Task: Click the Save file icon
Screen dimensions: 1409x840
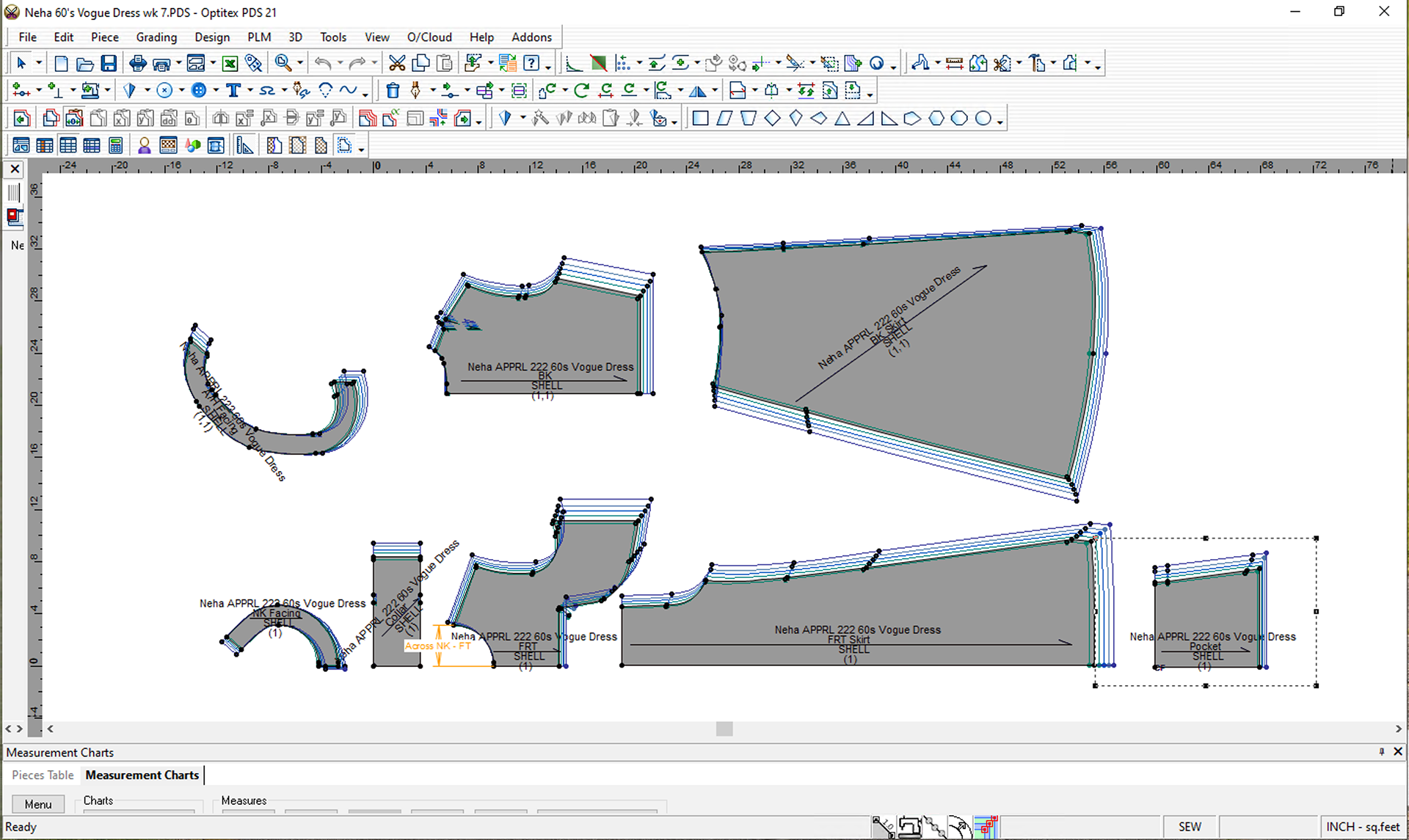Action: coord(109,64)
